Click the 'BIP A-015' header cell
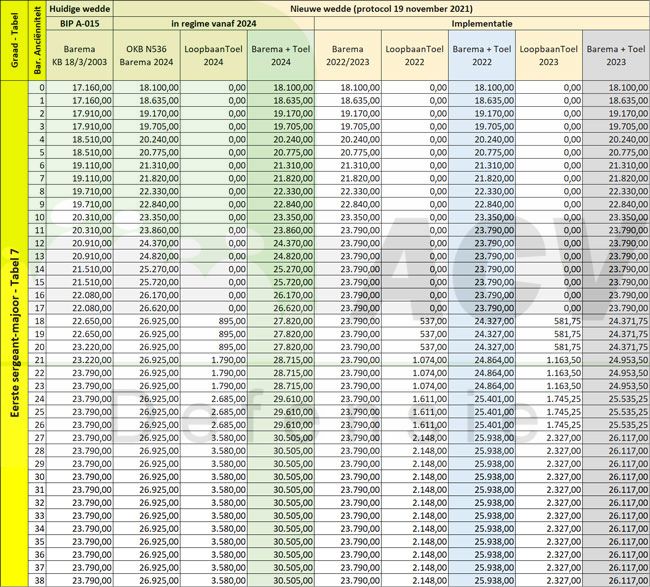This screenshot has width=650, height=587. point(80,23)
